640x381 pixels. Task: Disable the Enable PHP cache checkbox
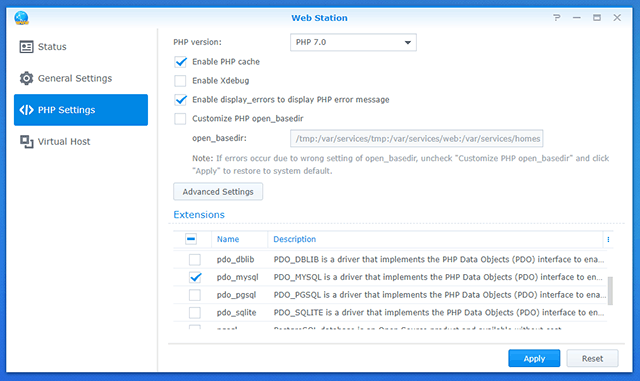pos(180,62)
